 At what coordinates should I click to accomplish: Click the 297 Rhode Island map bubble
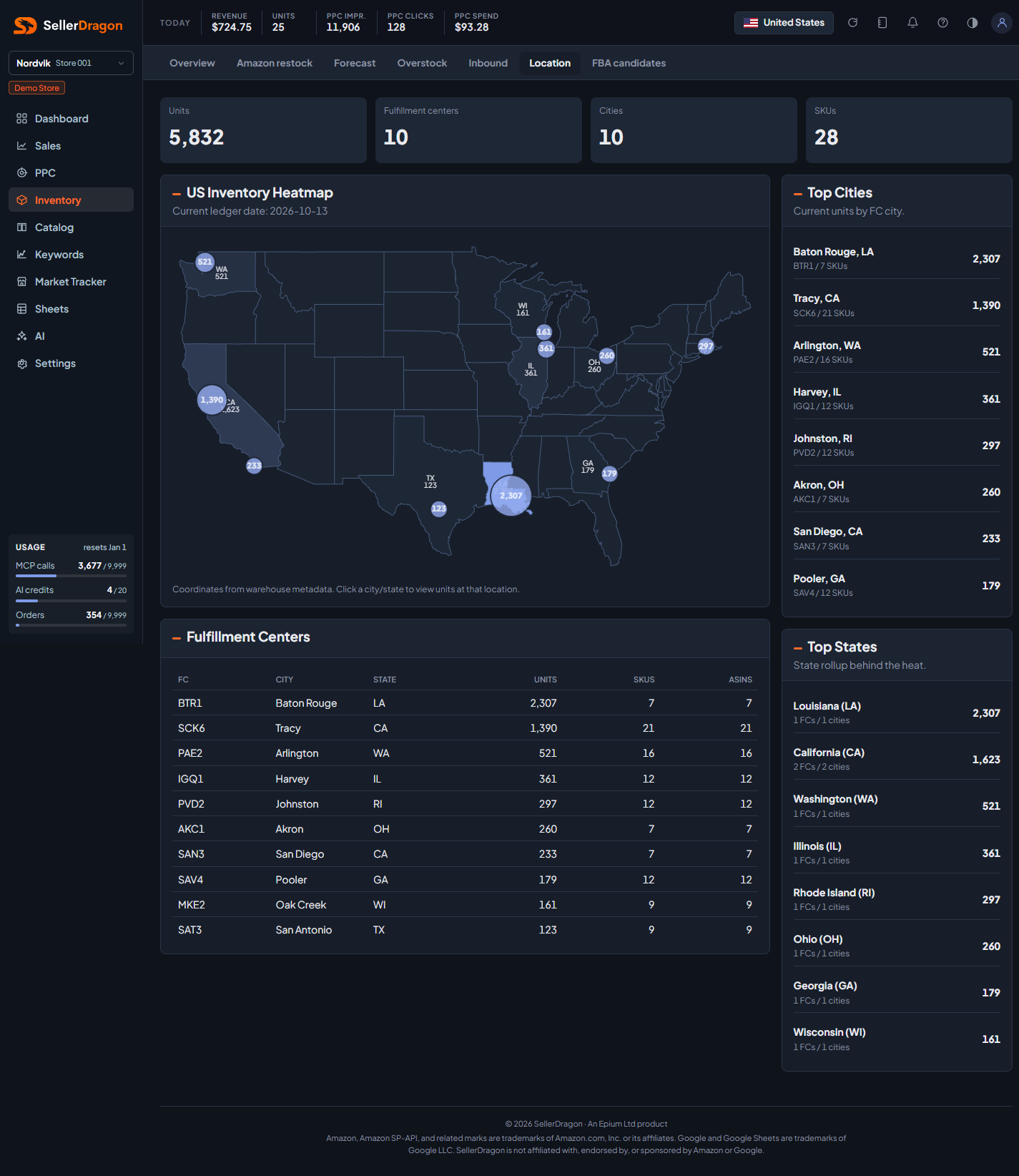706,346
